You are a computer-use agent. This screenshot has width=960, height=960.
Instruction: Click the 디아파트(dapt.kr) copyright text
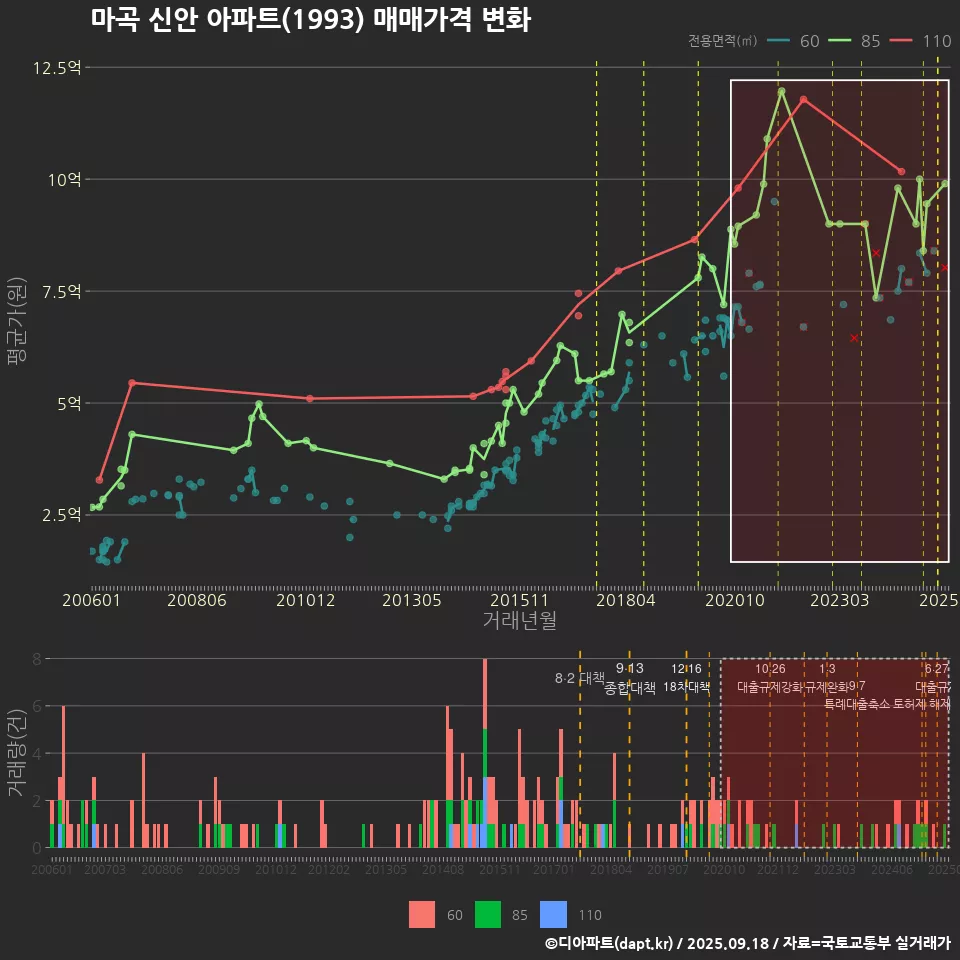click(x=610, y=943)
